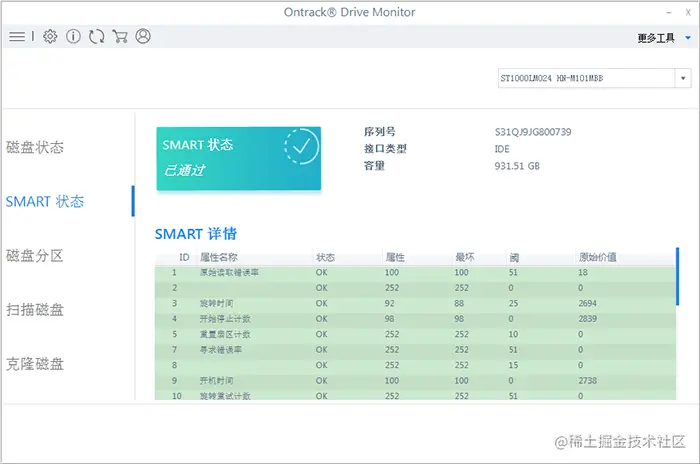Click the interface type value IDE

[502, 149]
